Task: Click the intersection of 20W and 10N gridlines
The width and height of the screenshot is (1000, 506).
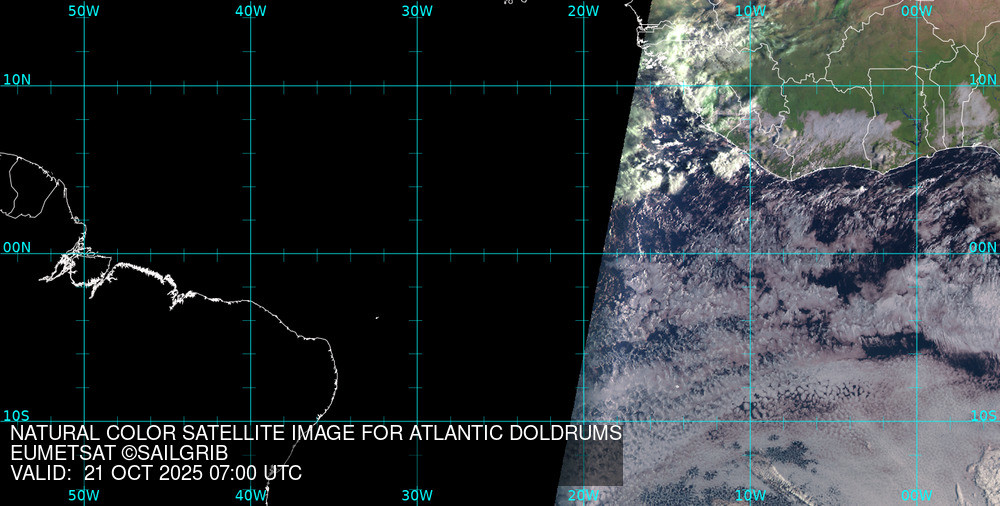Action: [584, 86]
